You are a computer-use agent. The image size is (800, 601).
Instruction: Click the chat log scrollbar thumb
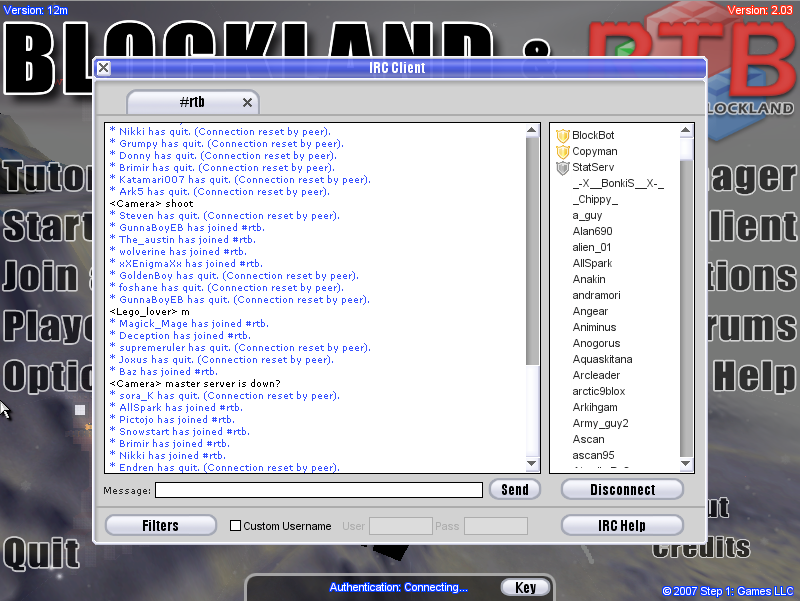tap(532, 411)
